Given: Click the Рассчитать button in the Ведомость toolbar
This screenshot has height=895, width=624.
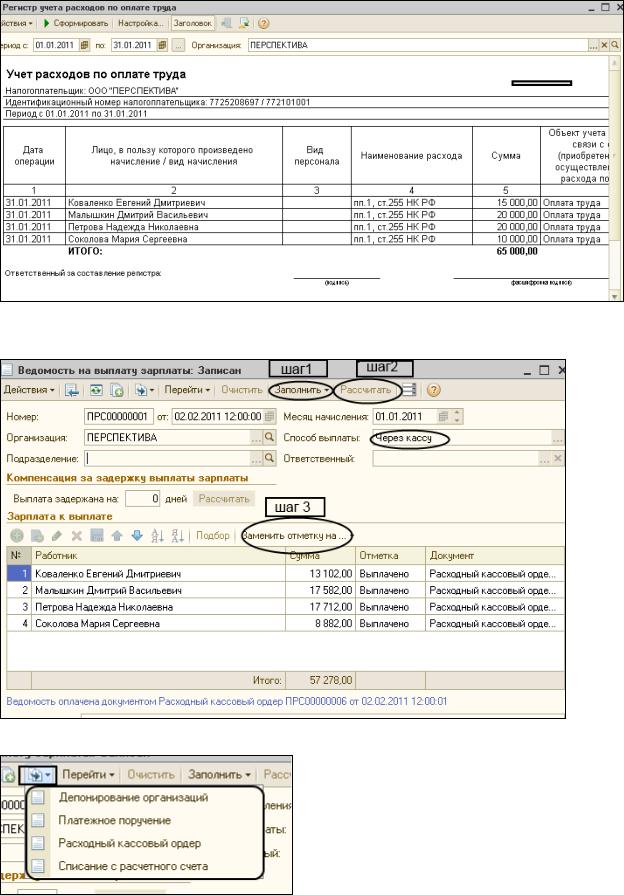Looking at the screenshot, I should (x=365, y=390).
